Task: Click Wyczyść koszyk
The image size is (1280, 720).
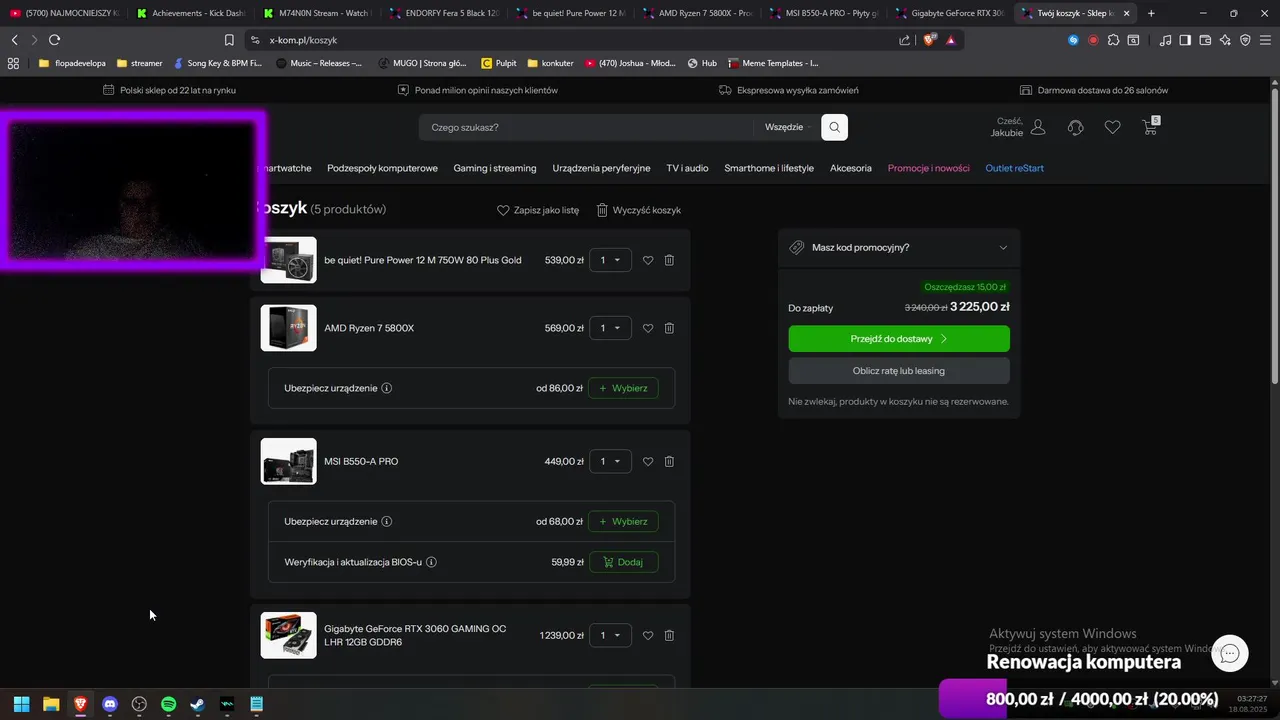Action: click(x=638, y=210)
